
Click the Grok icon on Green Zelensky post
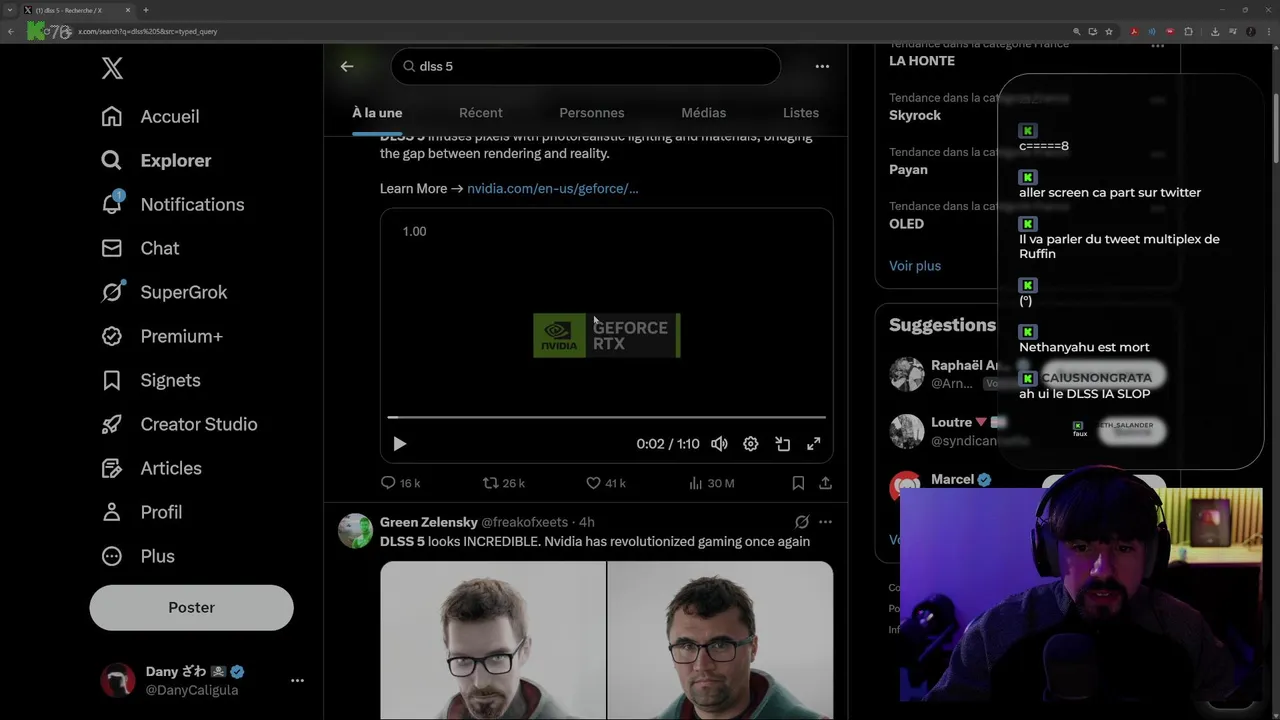pyautogui.click(x=802, y=522)
